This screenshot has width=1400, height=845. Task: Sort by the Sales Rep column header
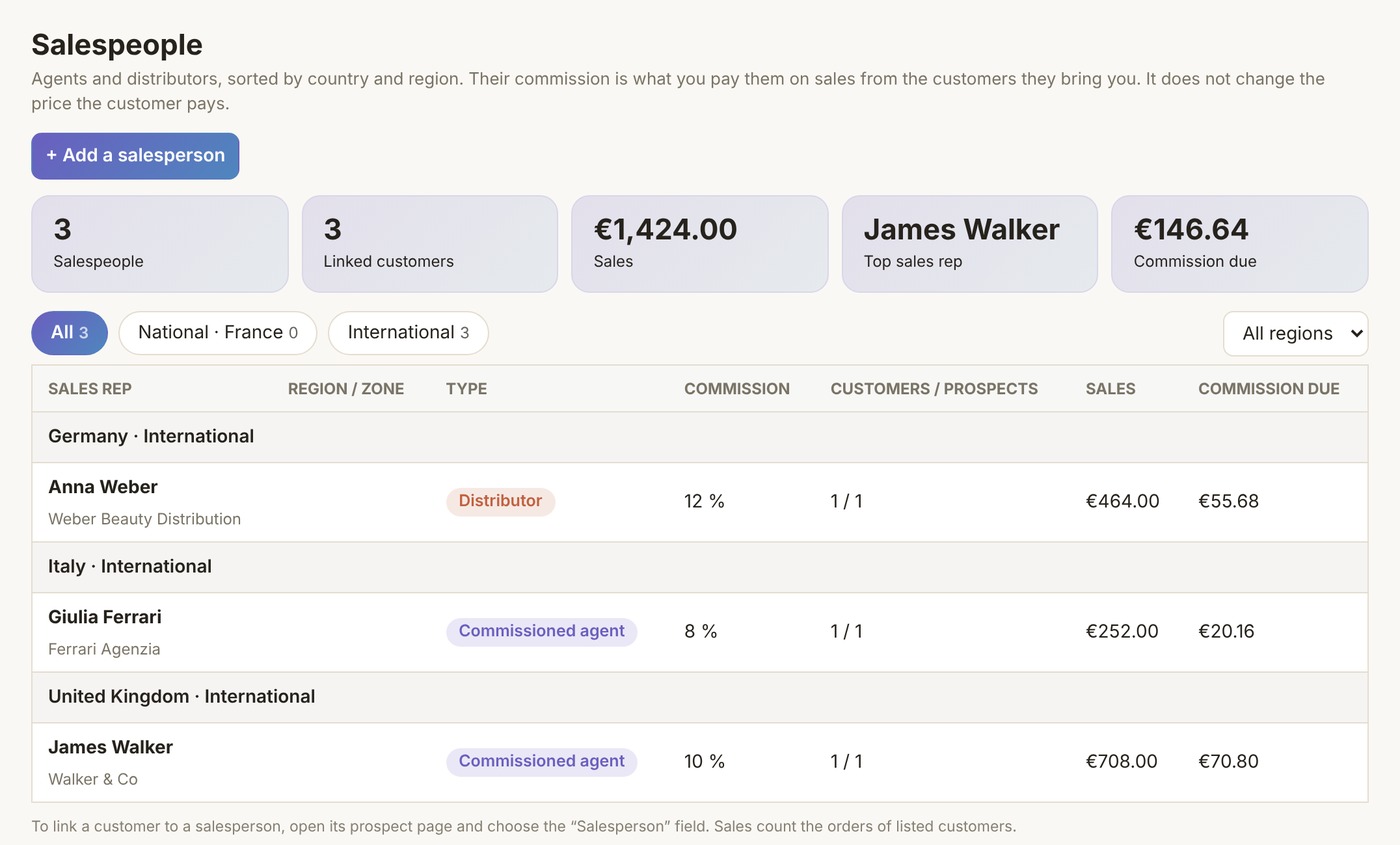pyautogui.click(x=90, y=389)
